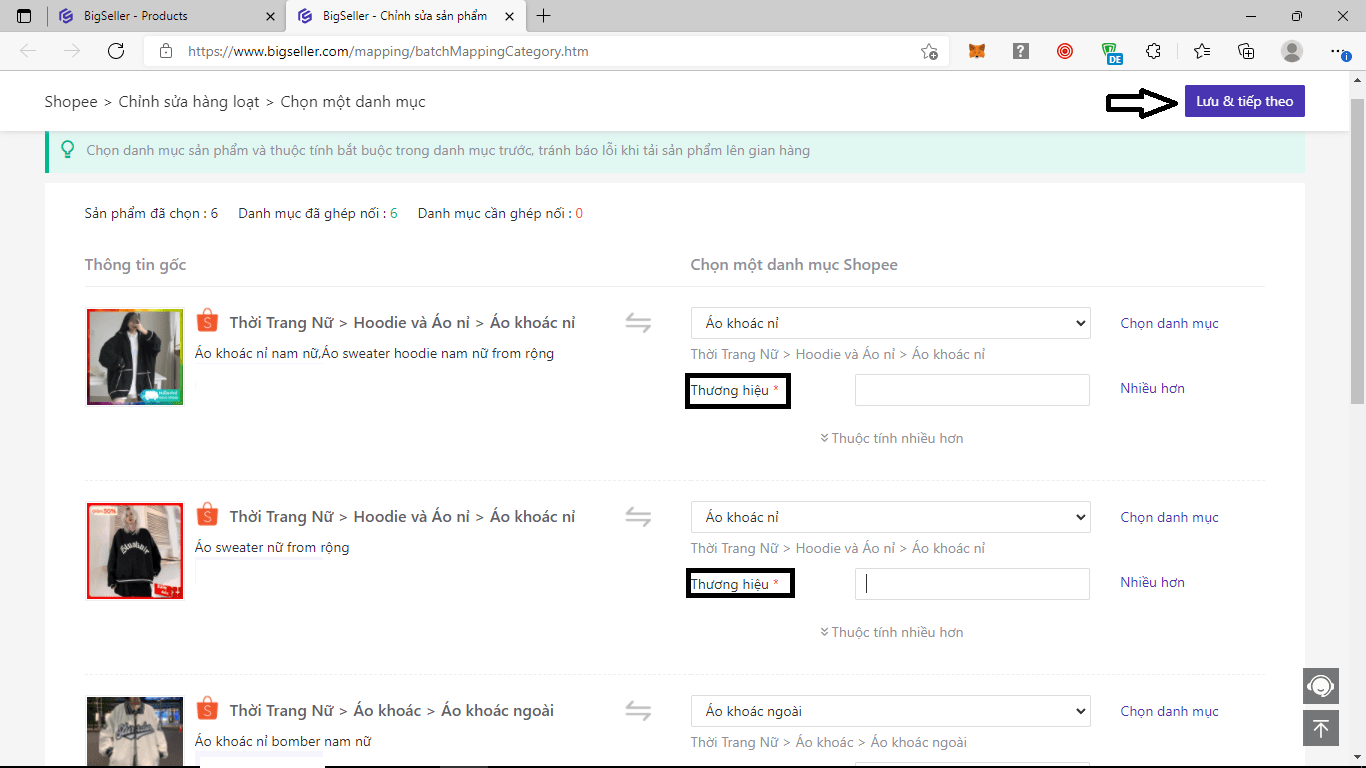Click second product's Nhiều hơn link
Image resolution: width=1366 pixels, height=768 pixels.
1152,582
